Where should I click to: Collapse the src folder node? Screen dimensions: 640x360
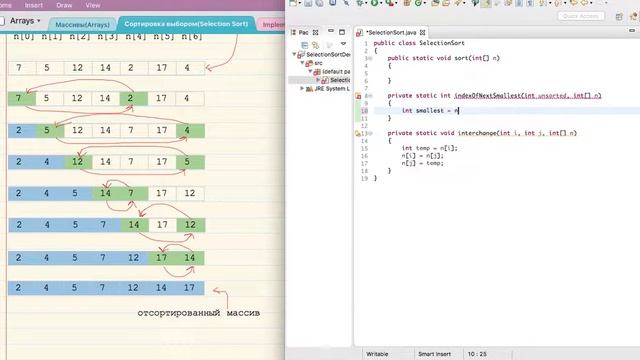click(x=302, y=63)
